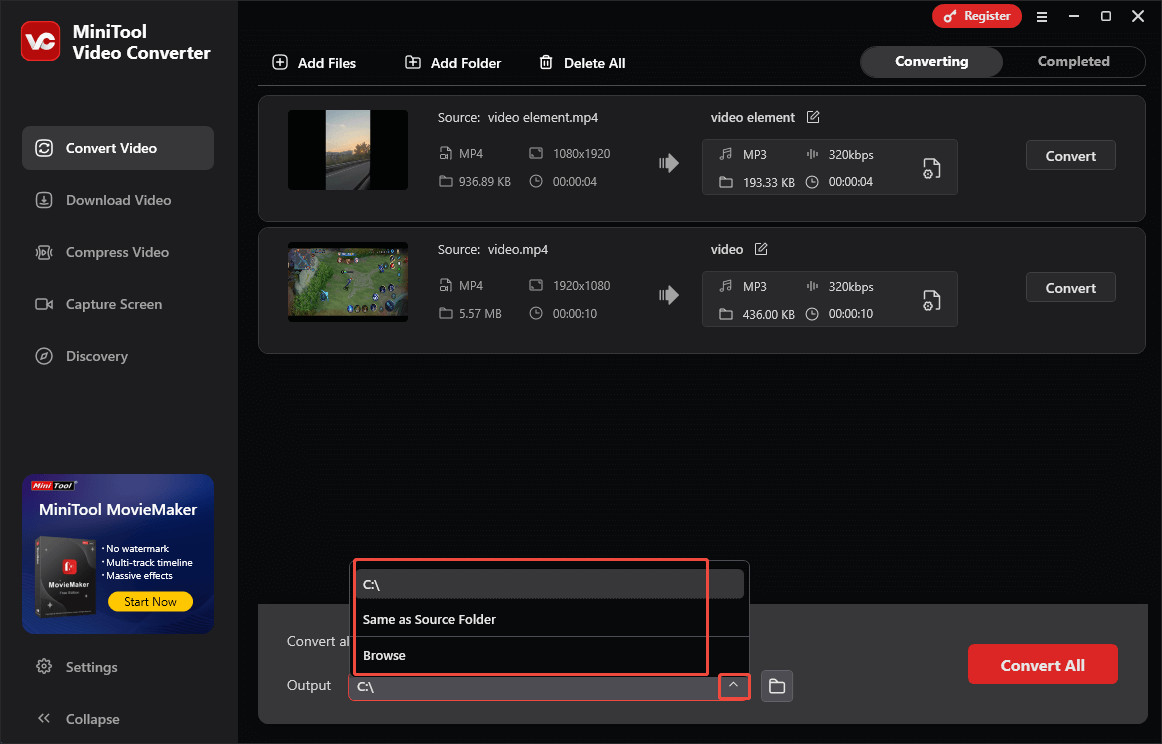
Task: Click the Delete All trash icon
Action: pos(546,63)
